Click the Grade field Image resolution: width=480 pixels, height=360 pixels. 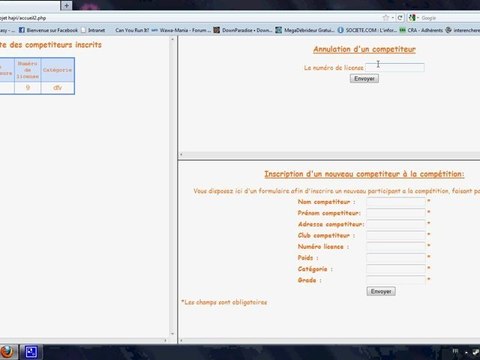(396, 280)
